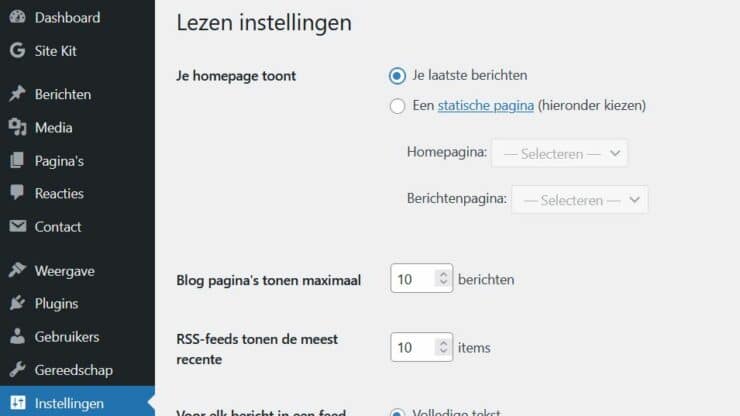740x416 pixels.
Task: Click the Site Kit G icon
Action: [17, 50]
